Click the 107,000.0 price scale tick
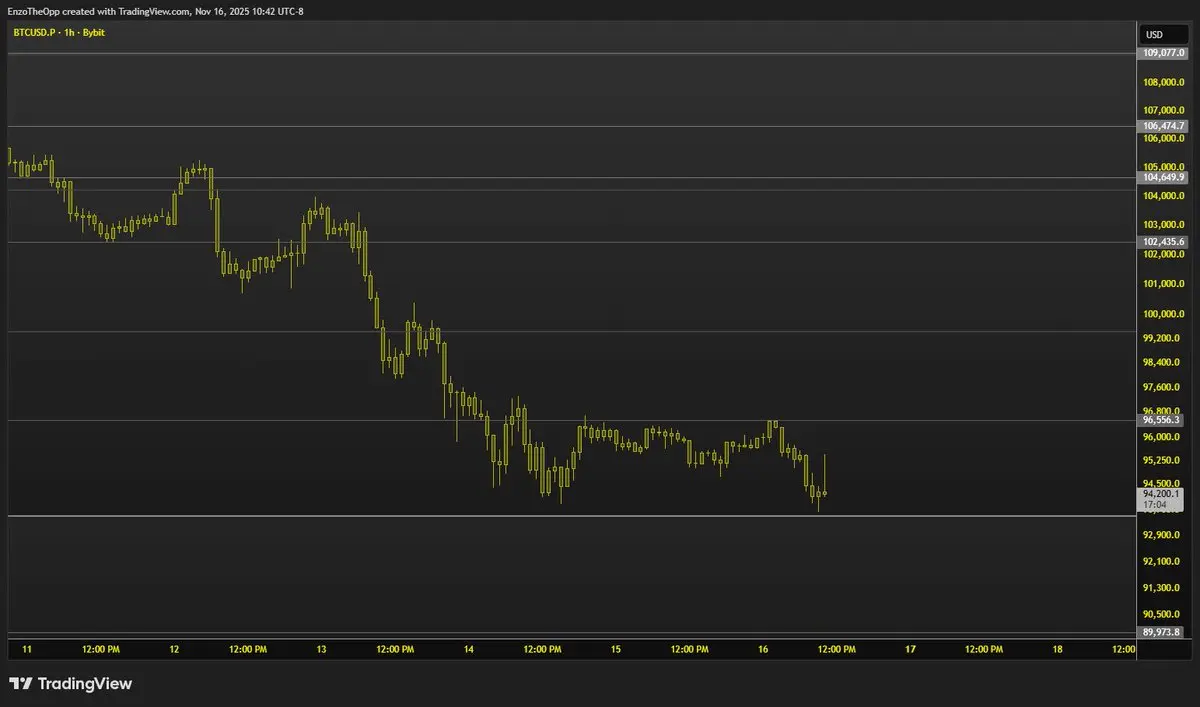This screenshot has height=707, width=1200. pyautogui.click(x=1164, y=110)
